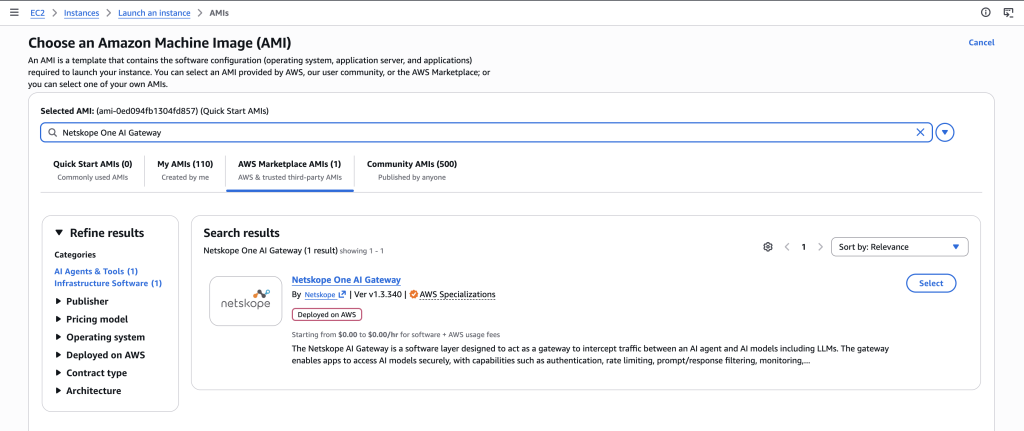Viewport: 1024px width, 431px height.
Task: Open the hamburger navigation menu
Action: pos(14,12)
